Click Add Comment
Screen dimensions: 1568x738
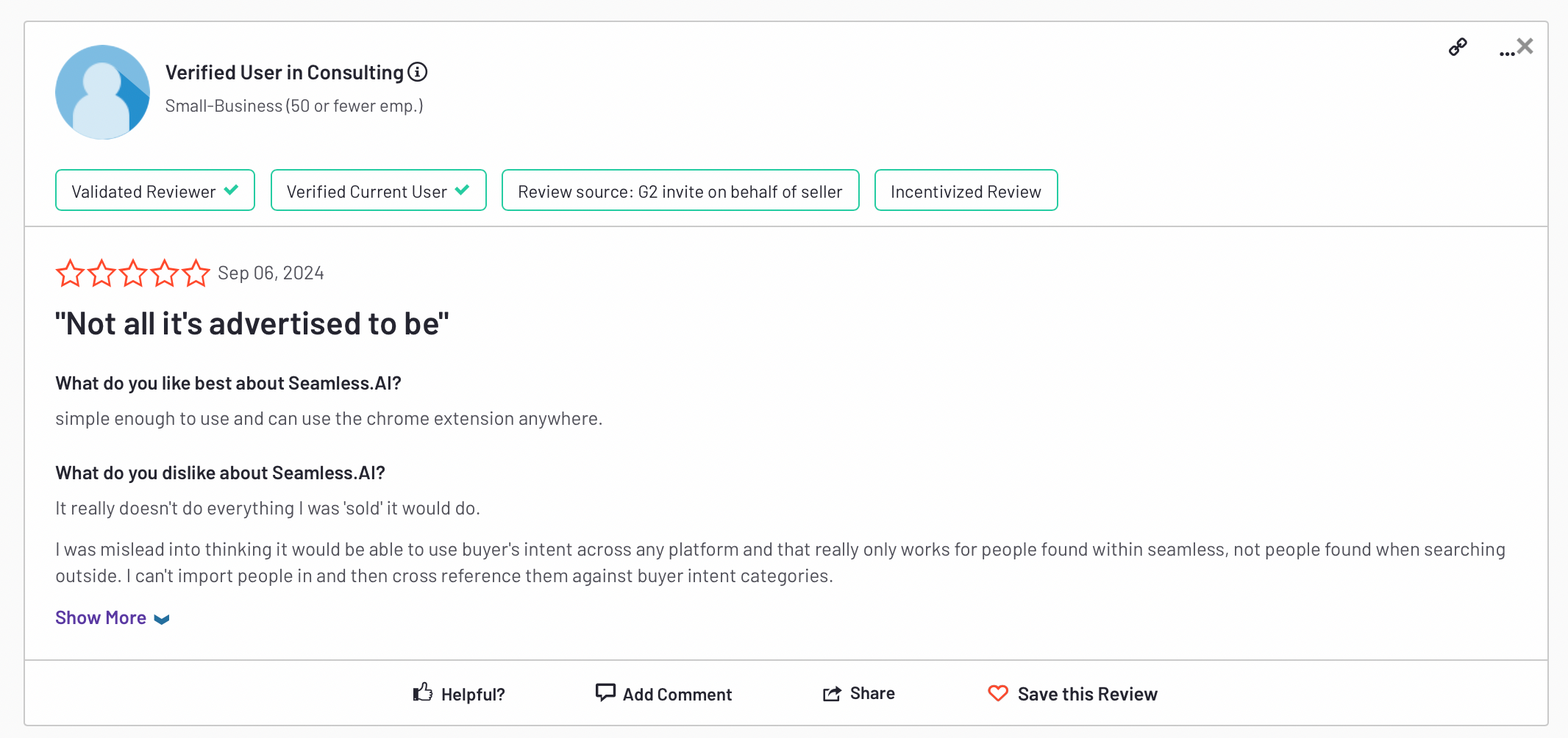(663, 693)
